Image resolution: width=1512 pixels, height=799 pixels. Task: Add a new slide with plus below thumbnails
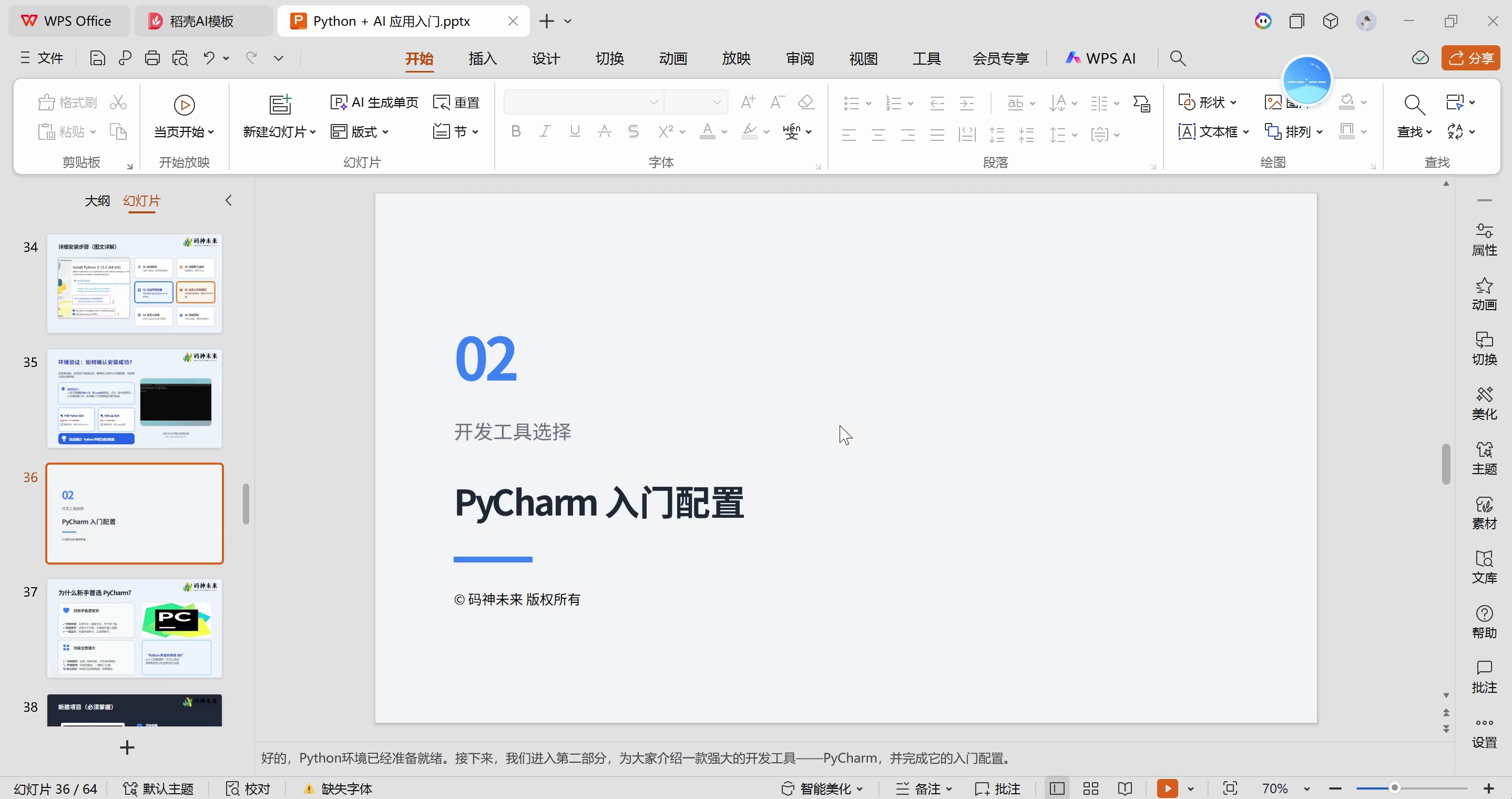point(127,747)
